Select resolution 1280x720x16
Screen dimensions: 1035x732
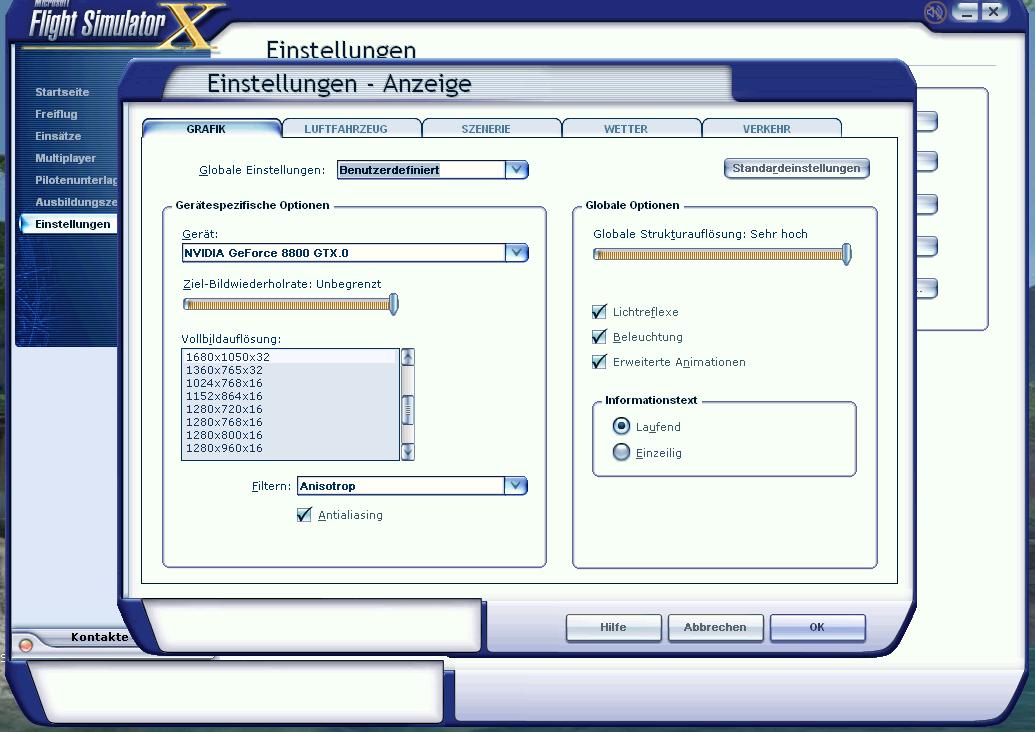click(290, 409)
